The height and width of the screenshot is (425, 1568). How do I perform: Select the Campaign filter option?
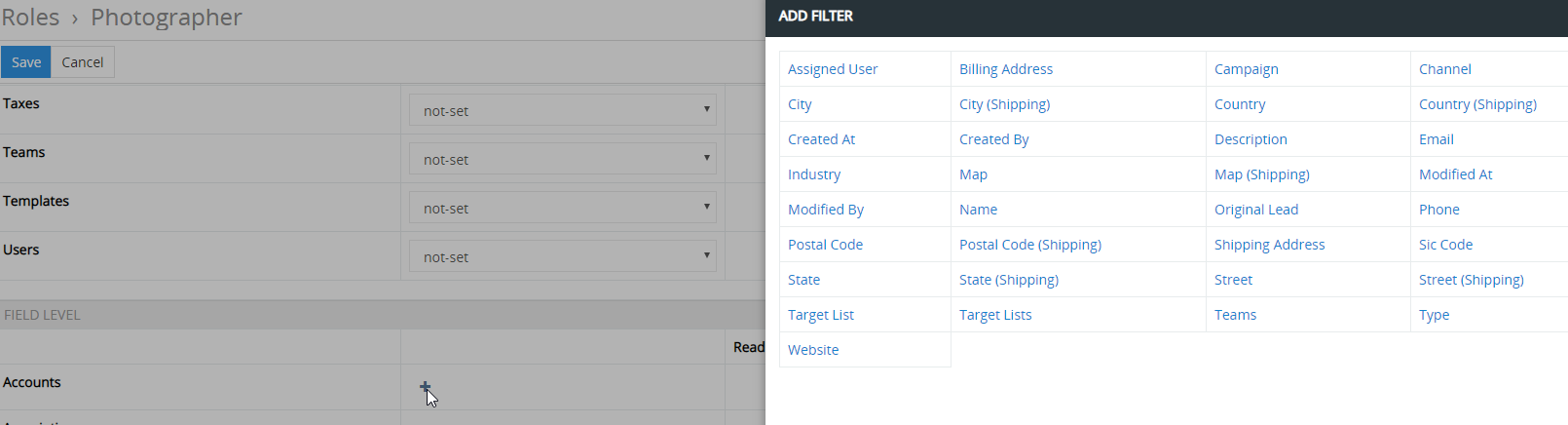[x=1247, y=69]
